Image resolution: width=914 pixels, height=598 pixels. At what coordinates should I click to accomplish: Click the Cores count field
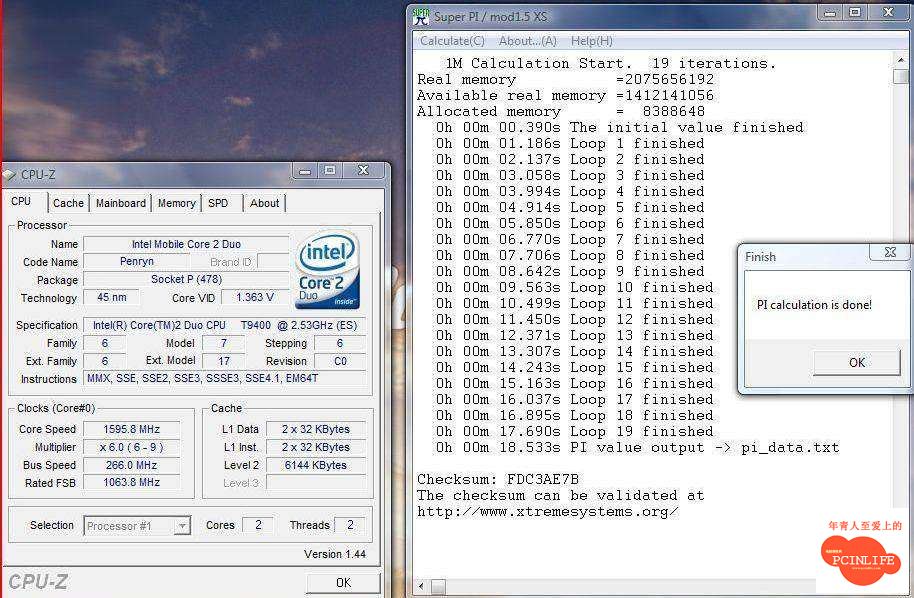click(258, 525)
